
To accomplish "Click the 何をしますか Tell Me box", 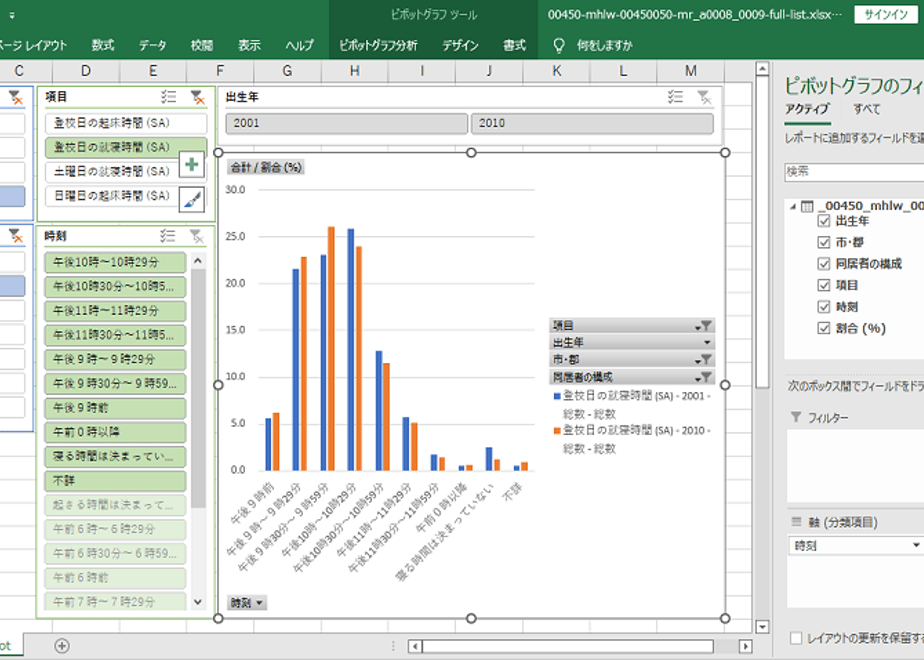I will pyautogui.click(x=605, y=45).
